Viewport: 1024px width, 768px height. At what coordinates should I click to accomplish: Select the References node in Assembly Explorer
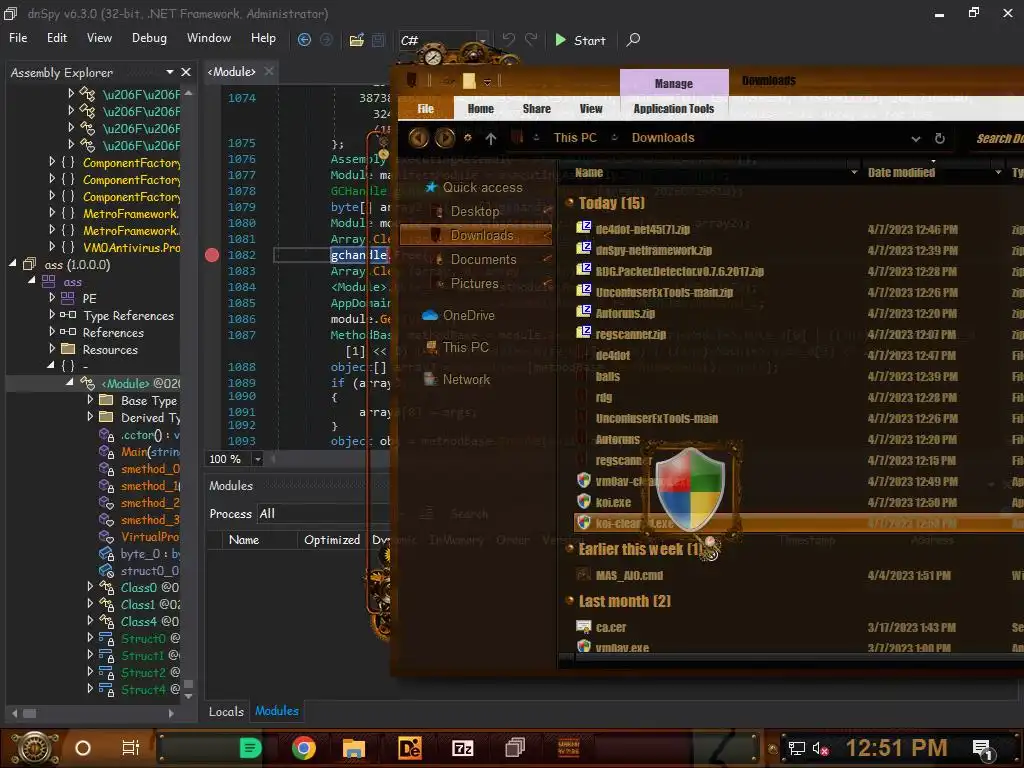tap(113, 332)
